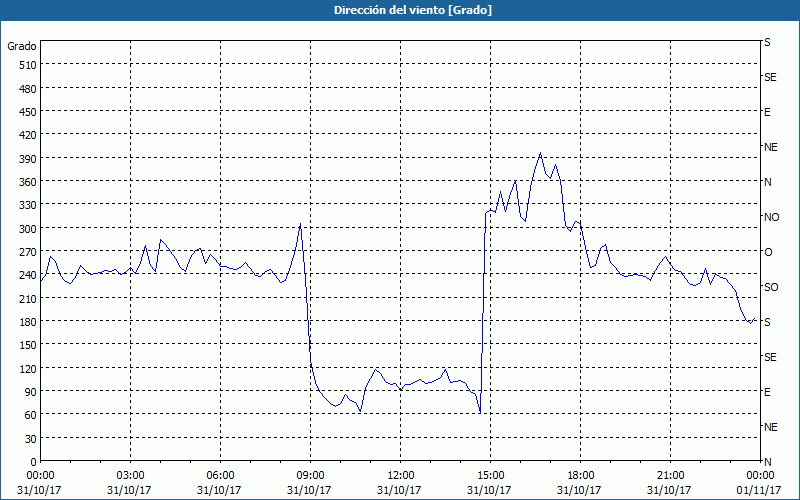Select the "NE" compass label beside 390

[x=771, y=147]
